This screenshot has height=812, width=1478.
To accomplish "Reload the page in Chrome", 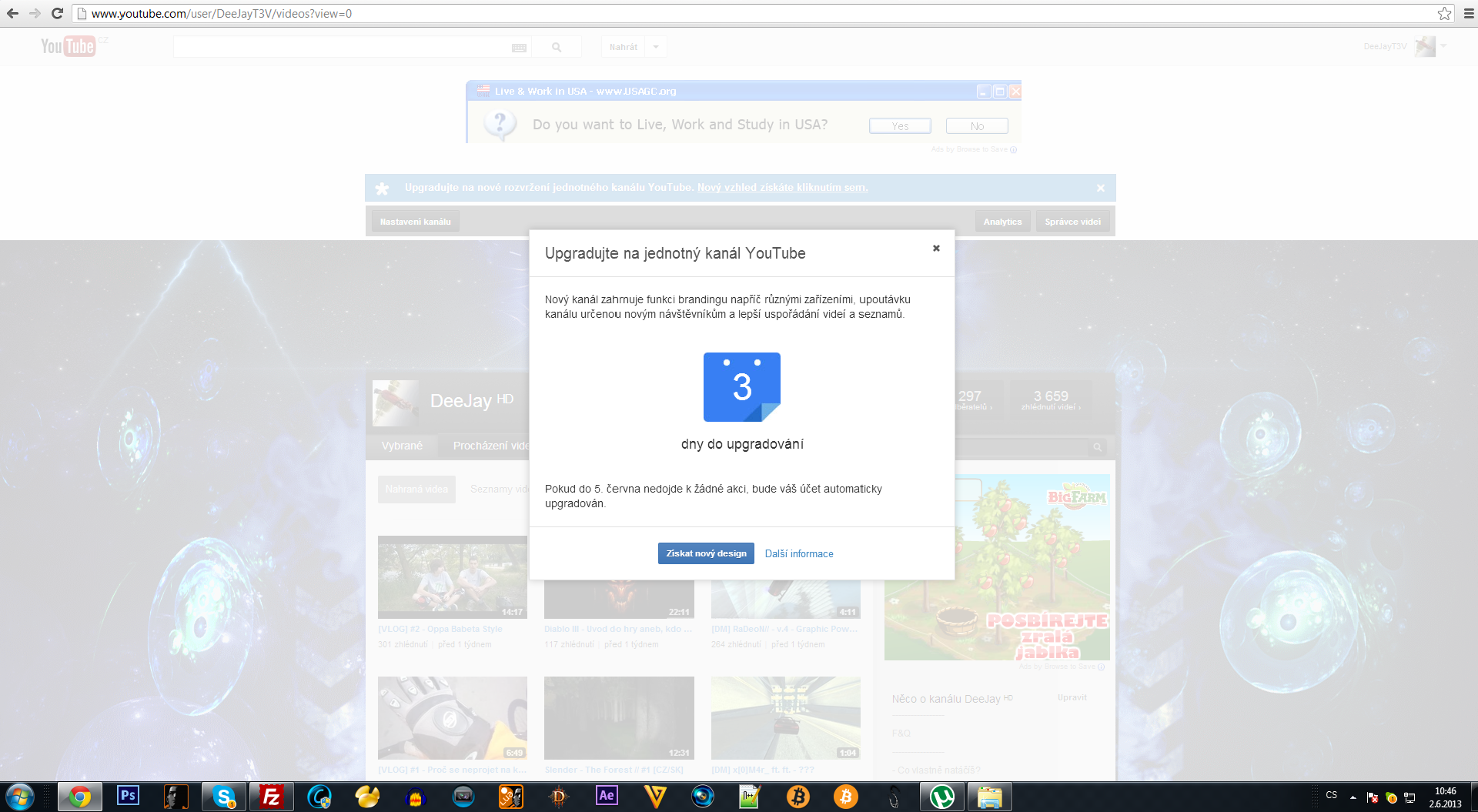I will click(57, 13).
